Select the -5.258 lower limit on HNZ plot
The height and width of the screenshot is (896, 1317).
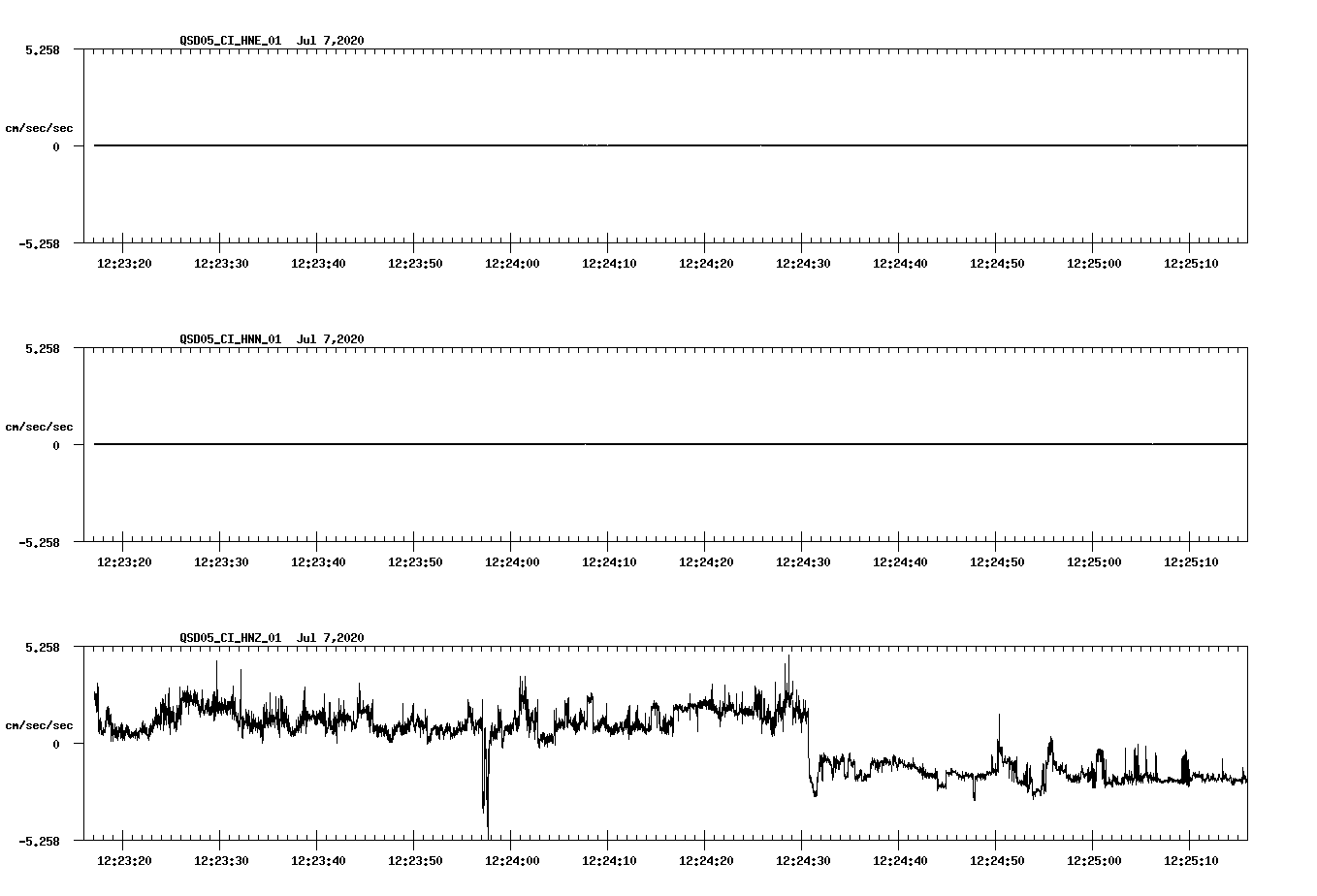click(x=40, y=842)
